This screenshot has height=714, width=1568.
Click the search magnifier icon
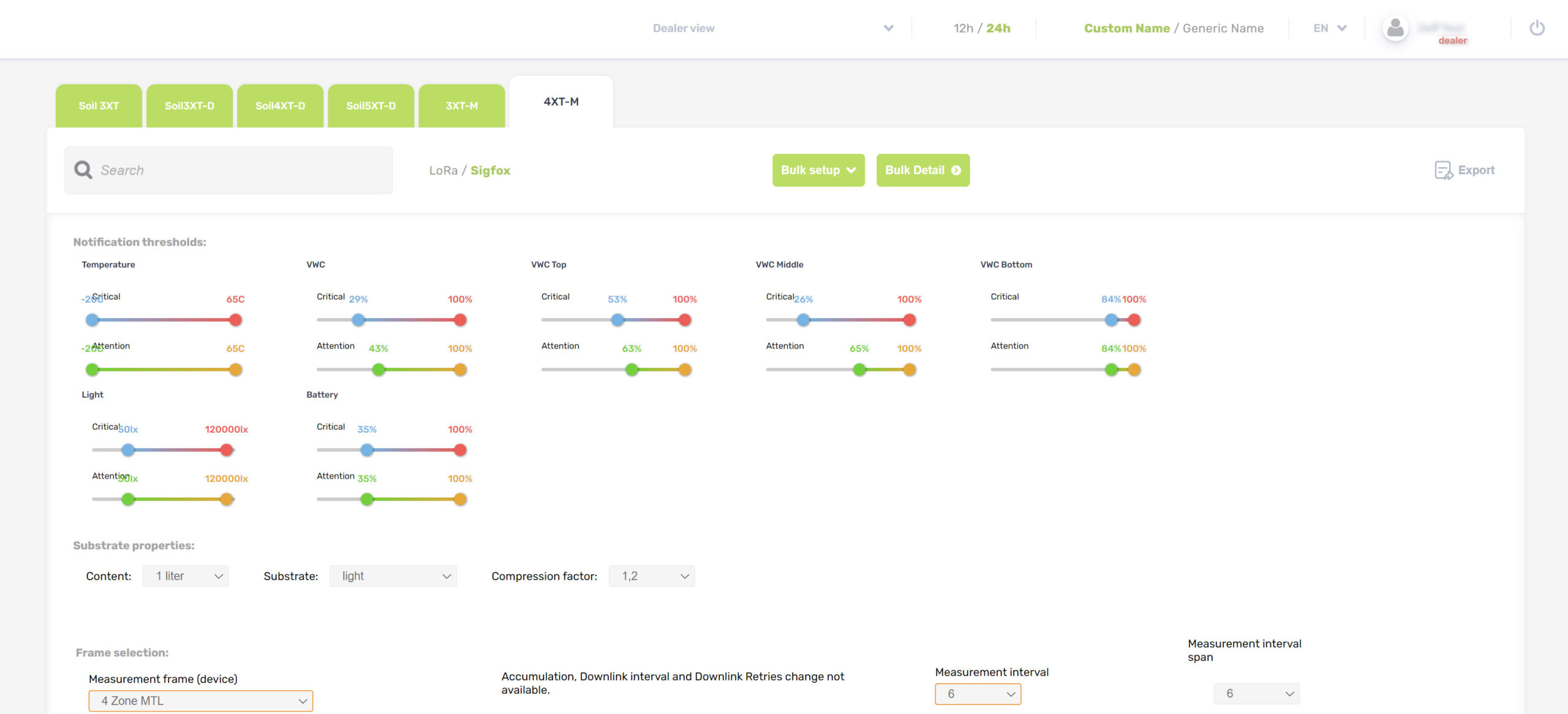(83, 170)
